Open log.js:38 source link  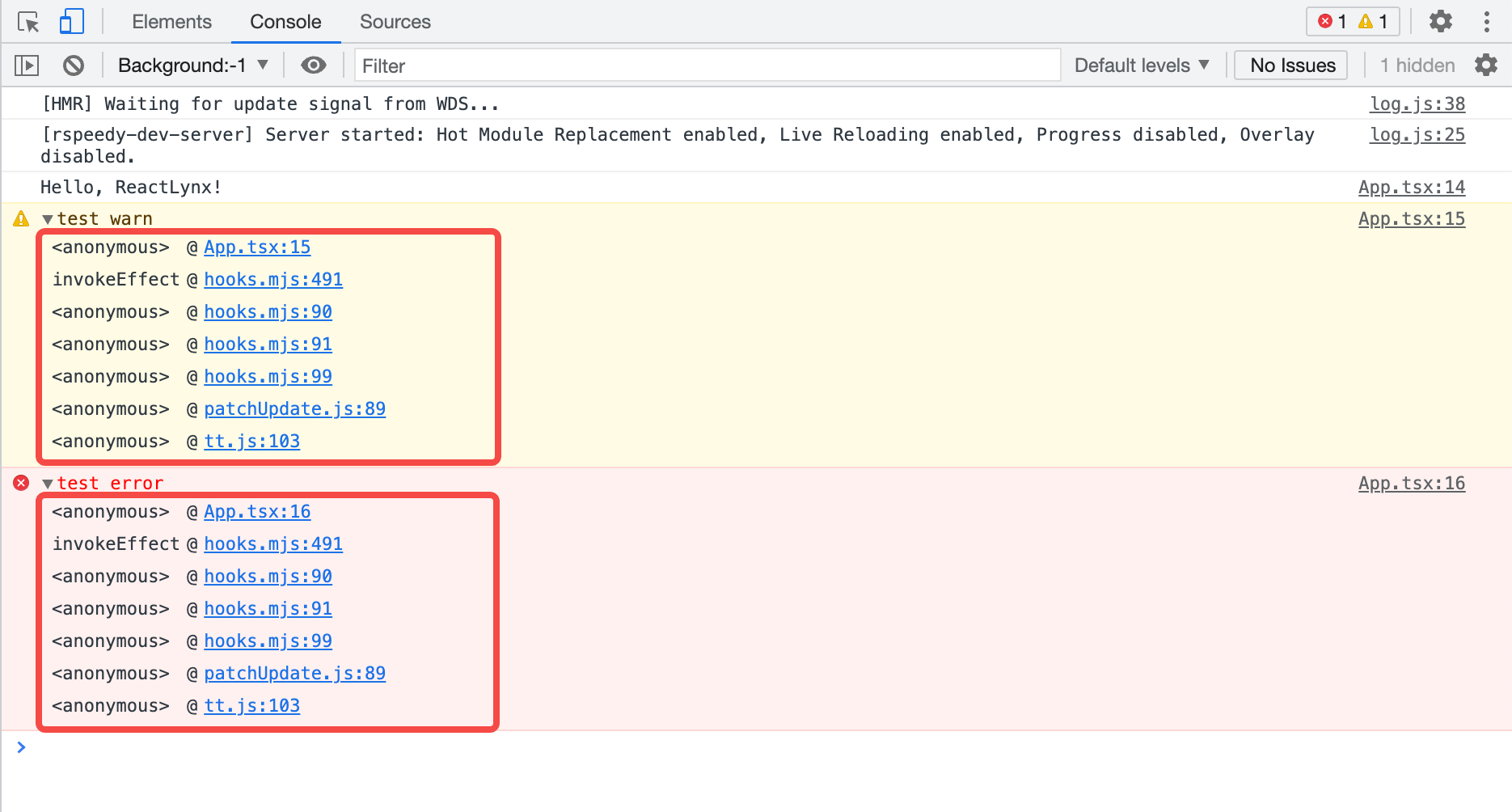pos(1417,104)
